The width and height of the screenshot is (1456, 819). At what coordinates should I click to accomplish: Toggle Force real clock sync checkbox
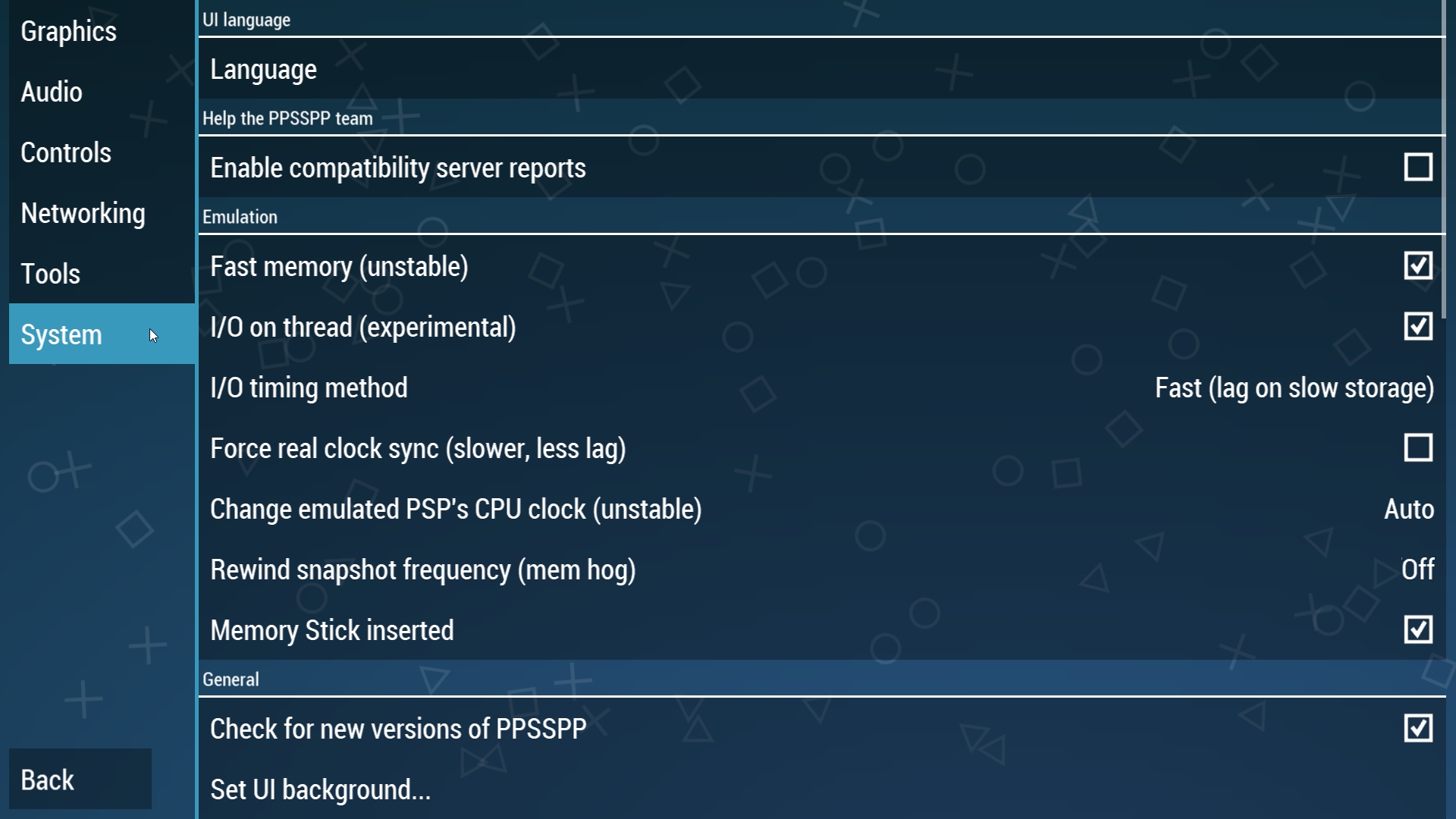click(1418, 448)
